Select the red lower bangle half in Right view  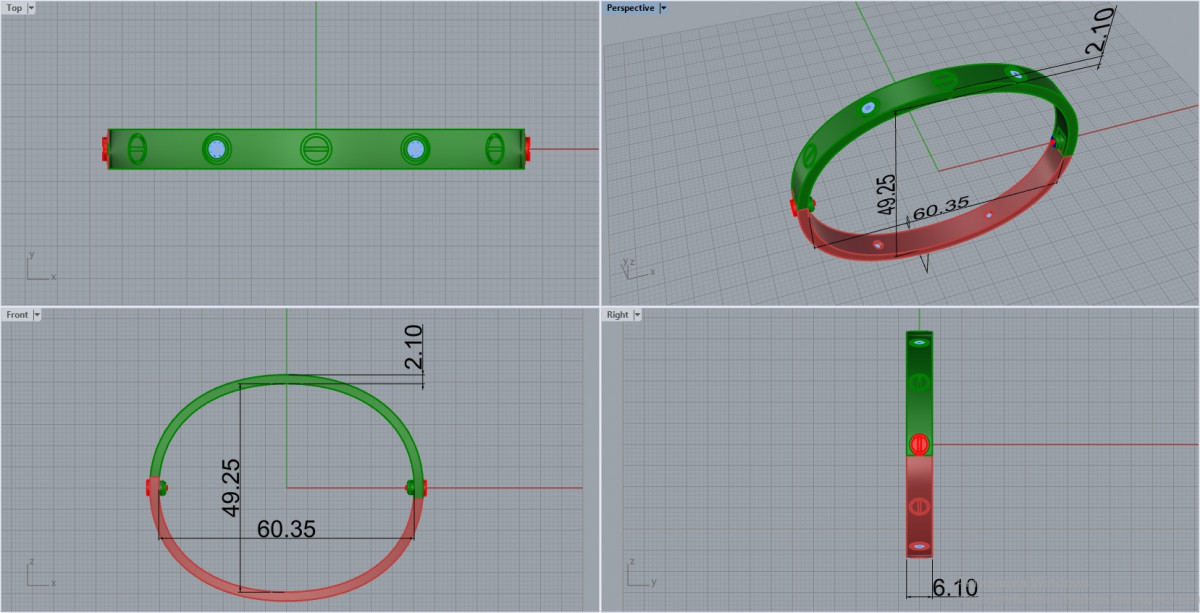pos(920,505)
